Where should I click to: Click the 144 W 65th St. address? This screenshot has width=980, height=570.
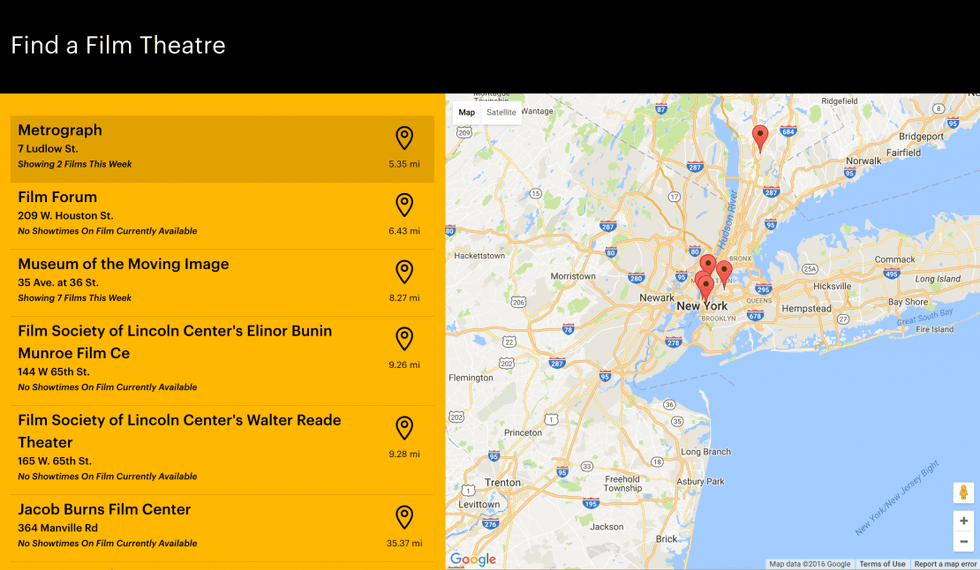(x=54, y=372)
